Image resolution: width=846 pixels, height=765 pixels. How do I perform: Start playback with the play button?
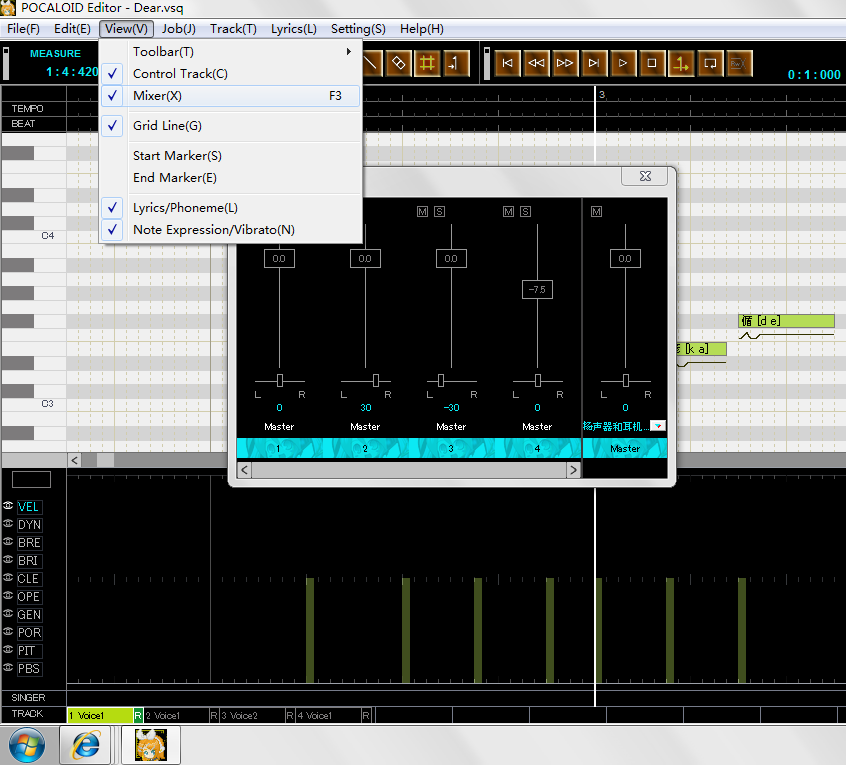point(623,63)
